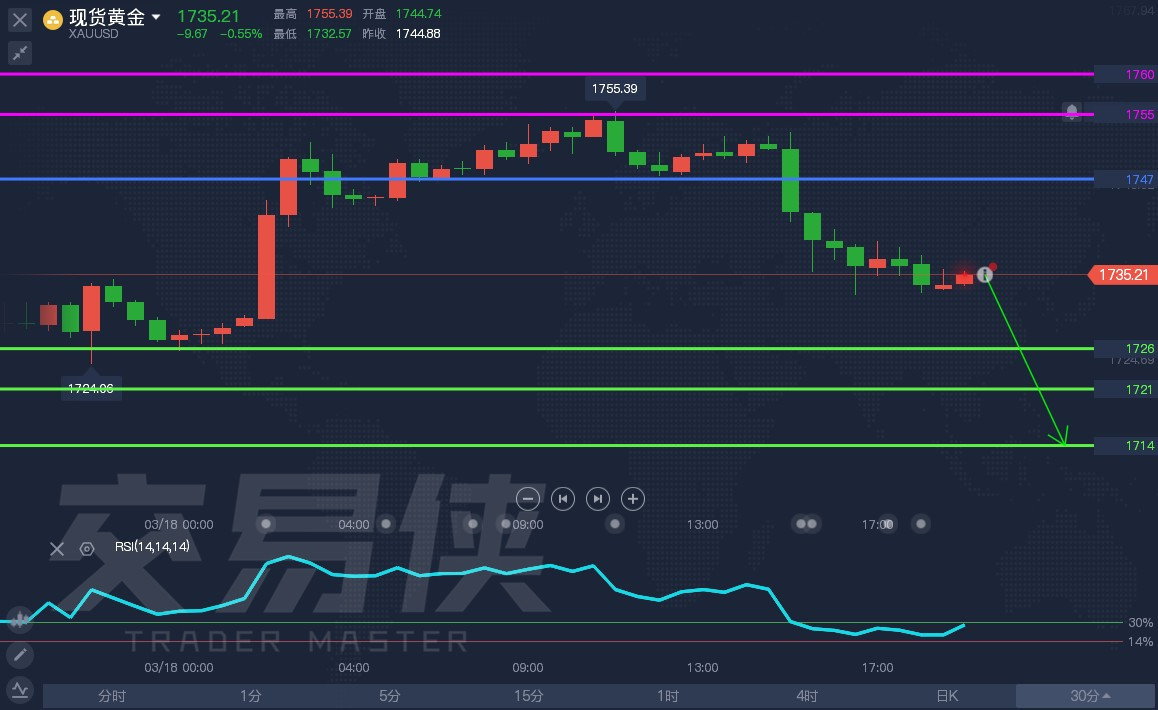The image size is (1158, 710).
Task: Switch to 日K timeframe tab
Action: 946,696
